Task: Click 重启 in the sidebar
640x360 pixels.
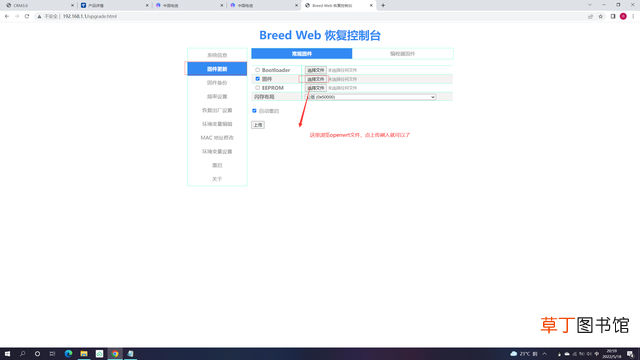Action: click(x=217, y=165)
